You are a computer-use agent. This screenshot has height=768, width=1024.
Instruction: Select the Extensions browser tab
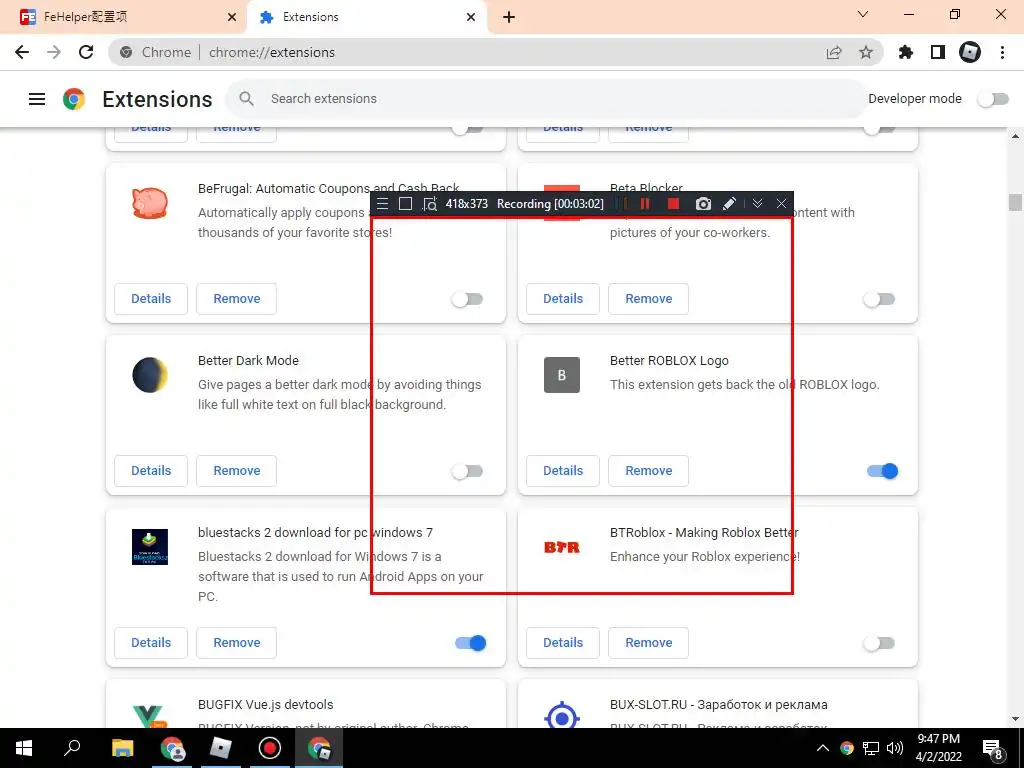366,17
